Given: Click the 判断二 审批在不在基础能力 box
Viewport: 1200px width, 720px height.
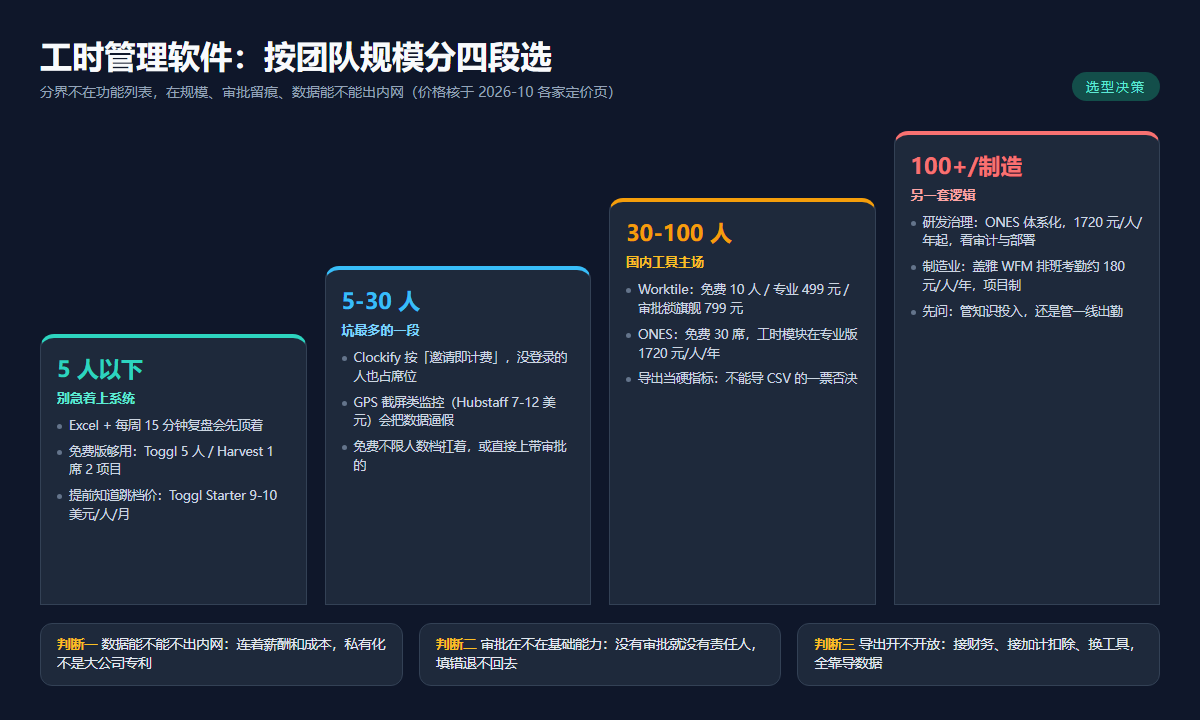Looking at the screenshot, I should [x=600, y=654].
